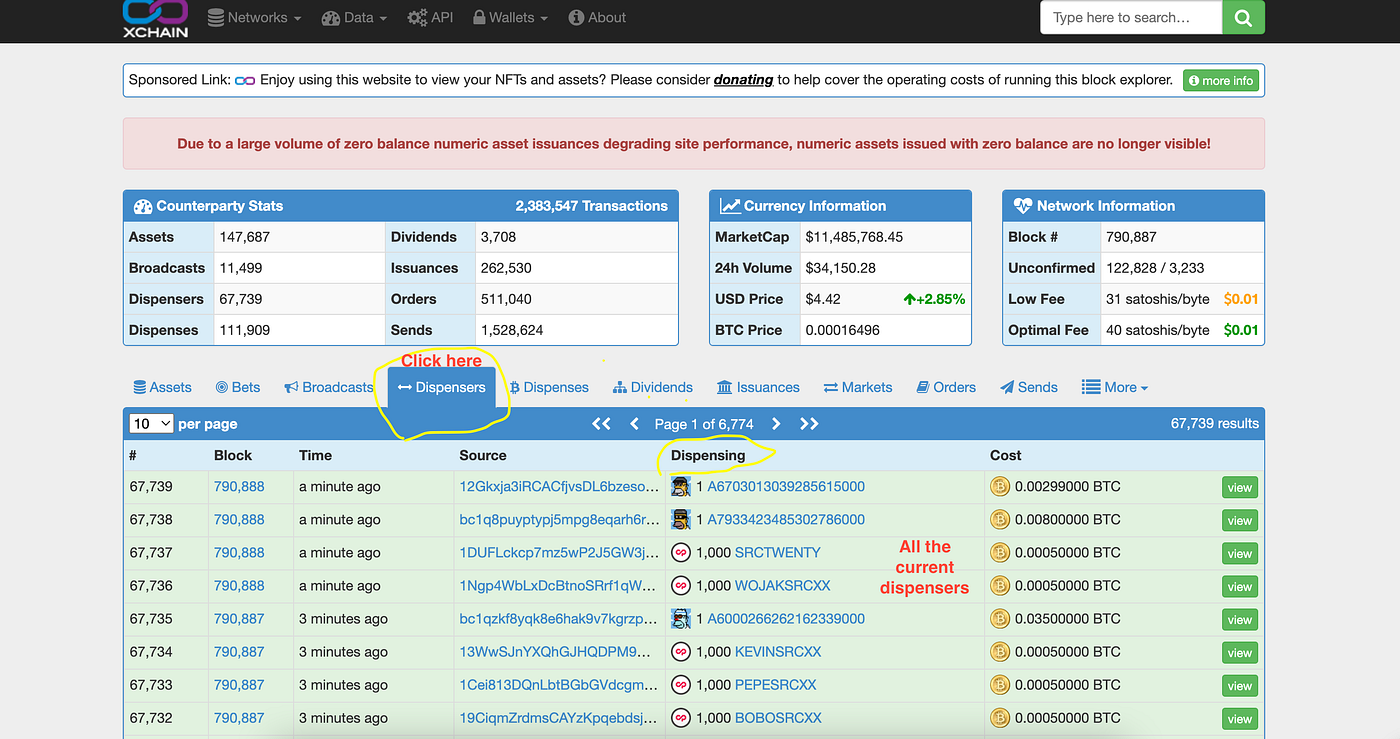
Task: View dispenser 67,736 details
Action: pos(1240,586)
